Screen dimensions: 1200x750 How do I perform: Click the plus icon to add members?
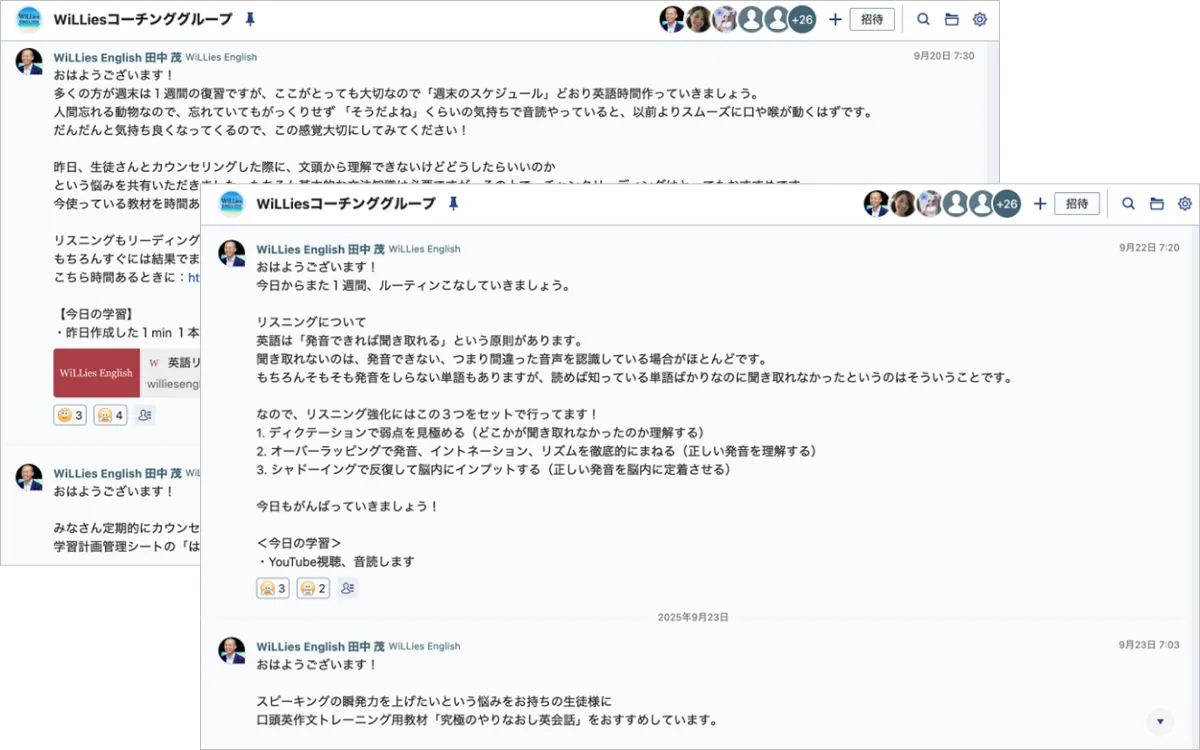tap(1040, 204)
